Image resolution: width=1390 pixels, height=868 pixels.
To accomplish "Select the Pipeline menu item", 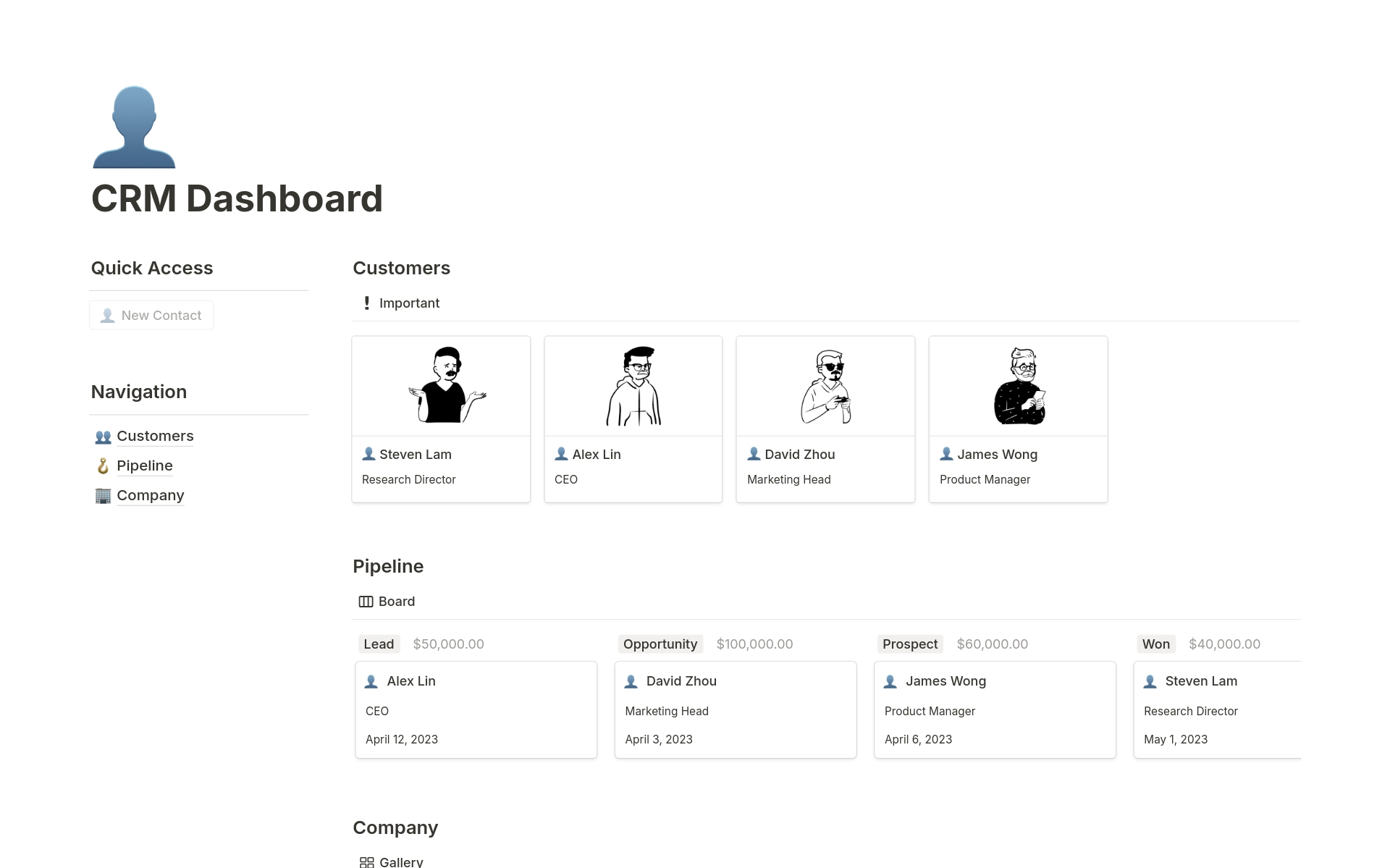I will pyautogui.click(x=145, y=465).
